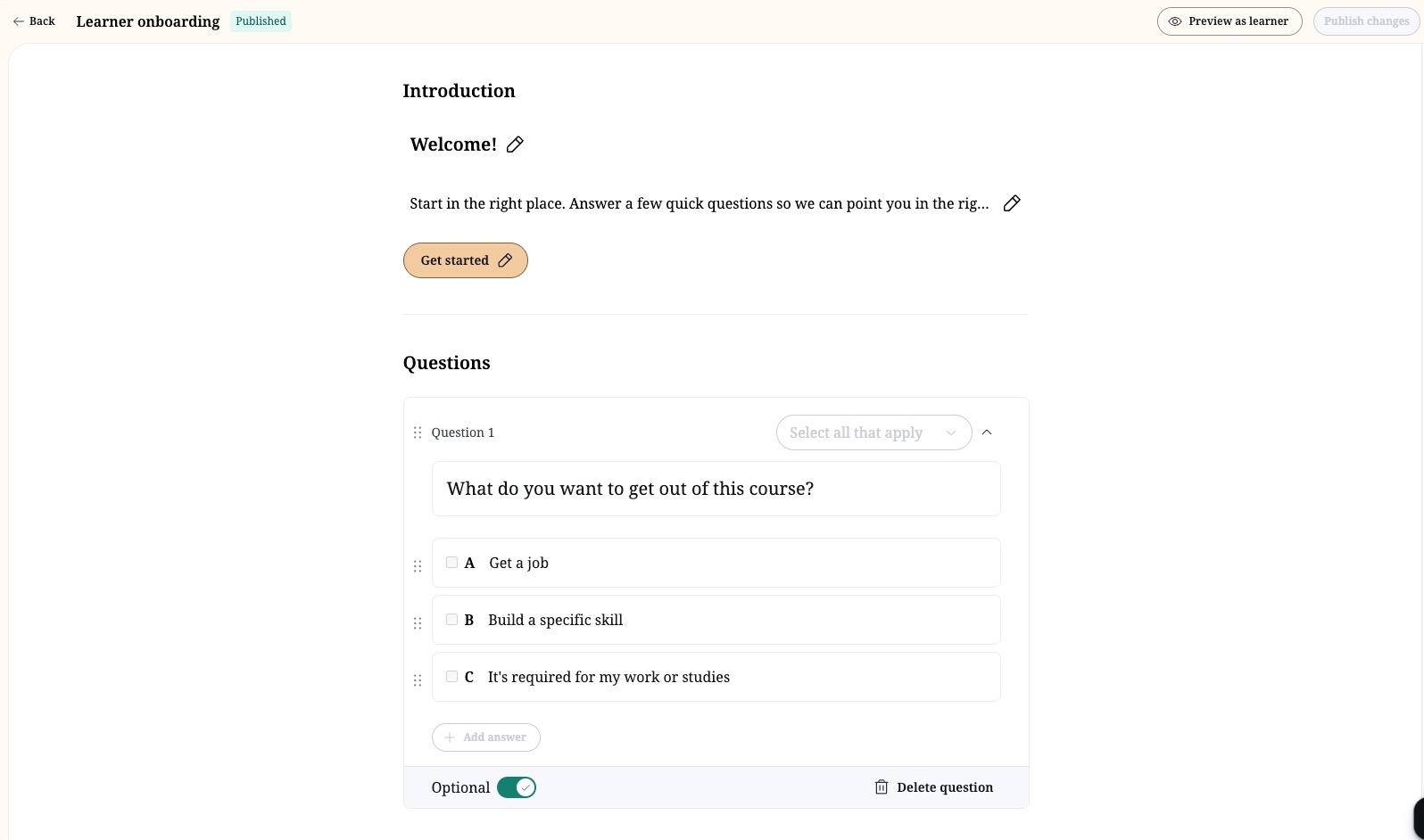Viewport: 1424px width, 840px height.
Task: Click the pencil icon next to Welcome!
Action: [x=515, y=144]
